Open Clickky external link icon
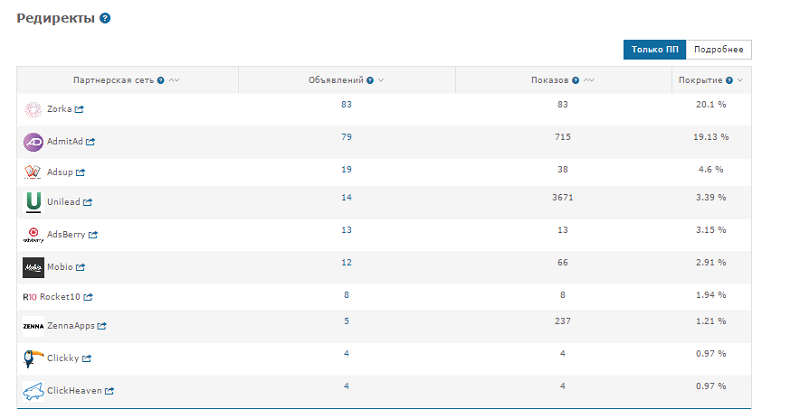 (87, 359)
